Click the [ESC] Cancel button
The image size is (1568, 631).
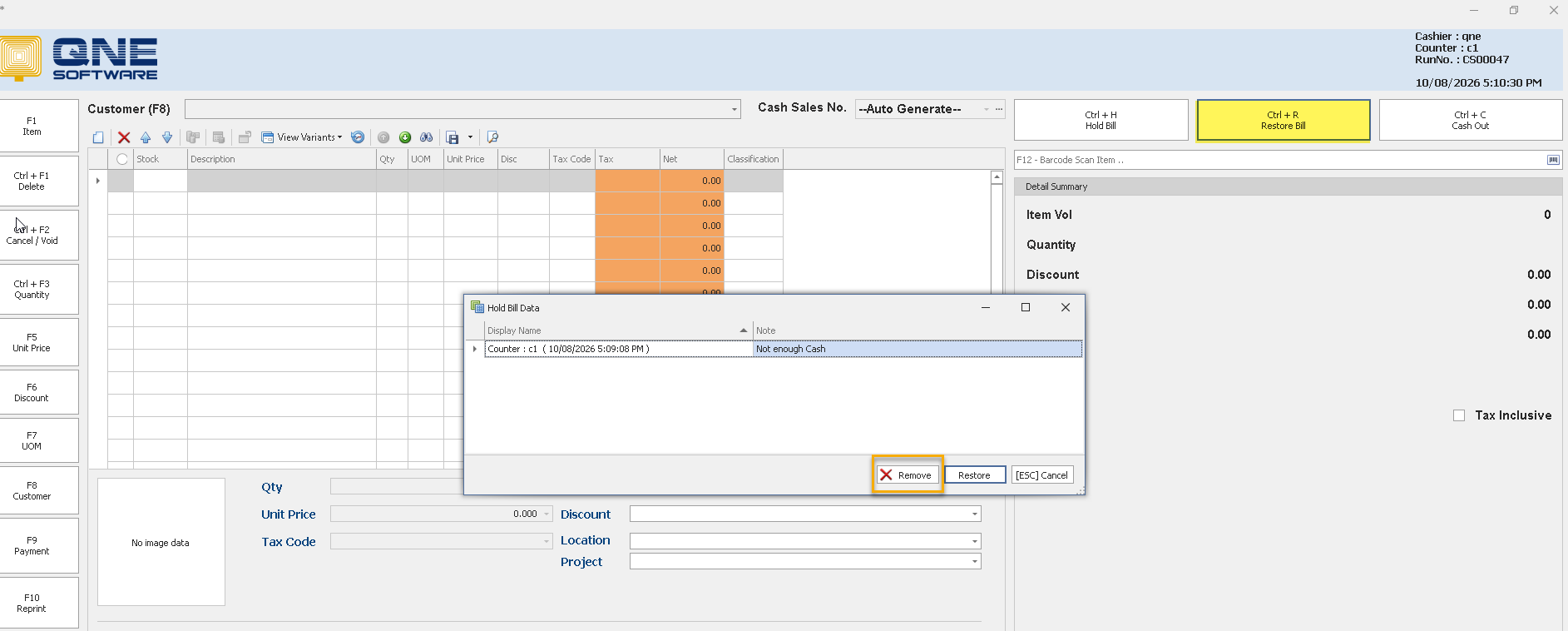pos(1042,475)
